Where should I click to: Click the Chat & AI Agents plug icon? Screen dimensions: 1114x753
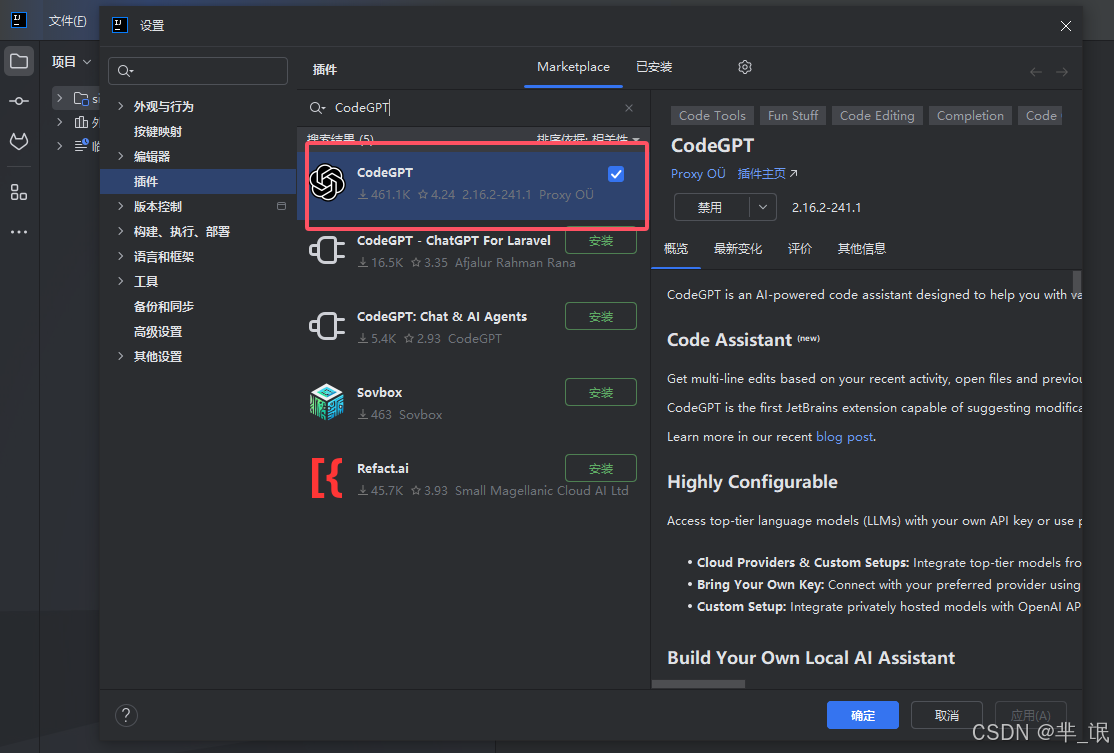click(327, 326)
